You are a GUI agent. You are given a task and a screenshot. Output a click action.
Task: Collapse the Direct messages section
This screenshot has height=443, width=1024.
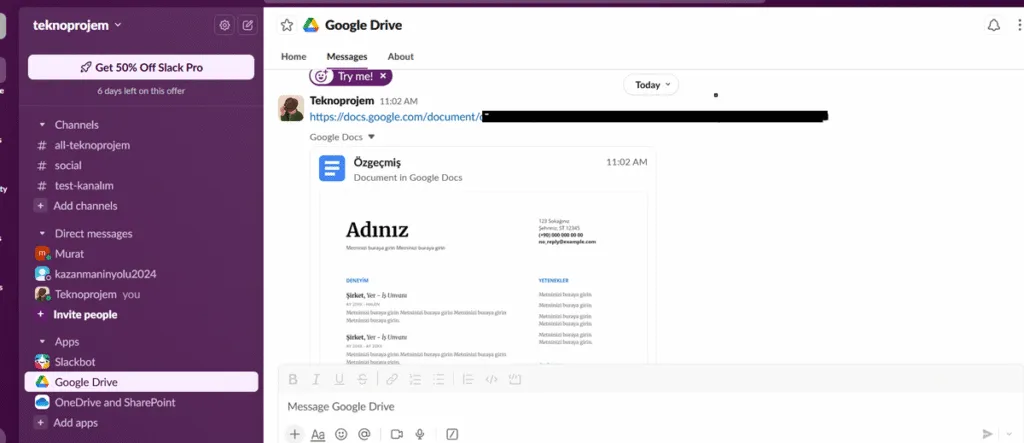[x=42, y=234]
